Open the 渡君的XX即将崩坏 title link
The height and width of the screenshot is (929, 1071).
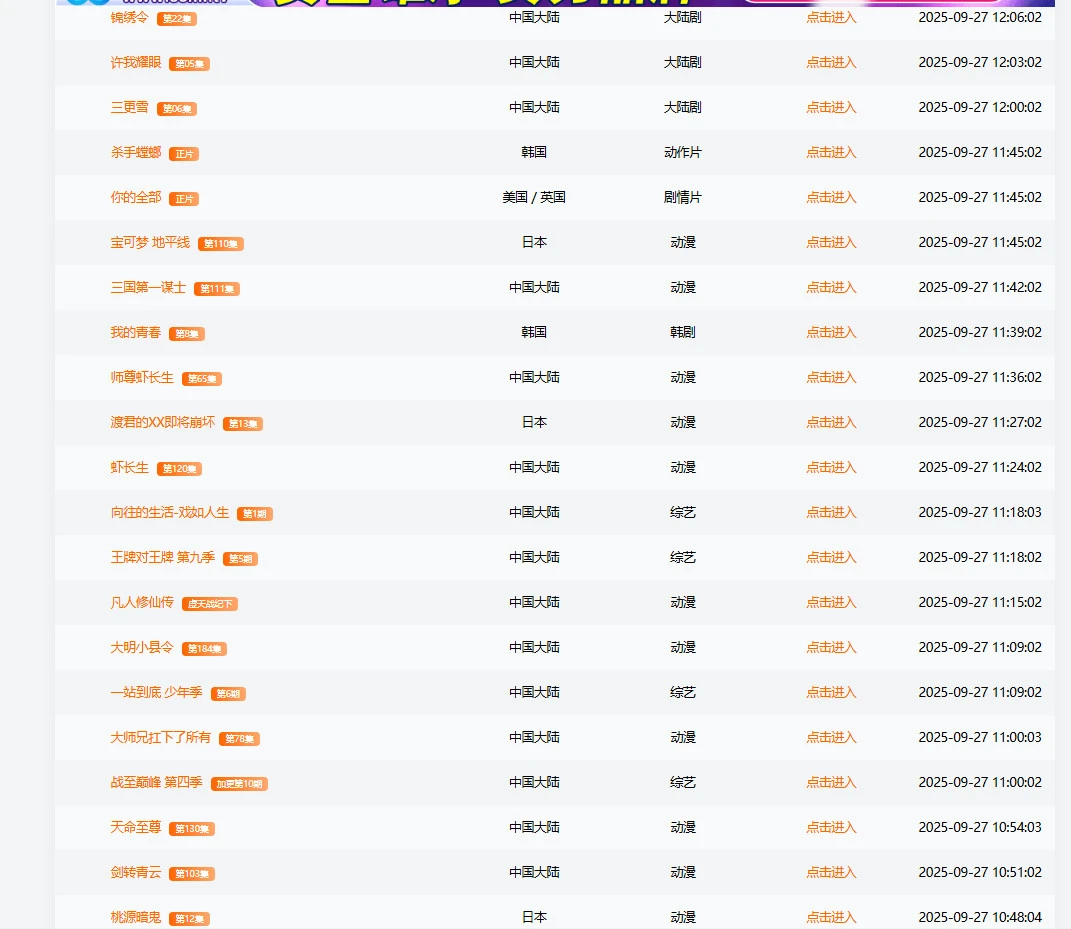(162, 422)
